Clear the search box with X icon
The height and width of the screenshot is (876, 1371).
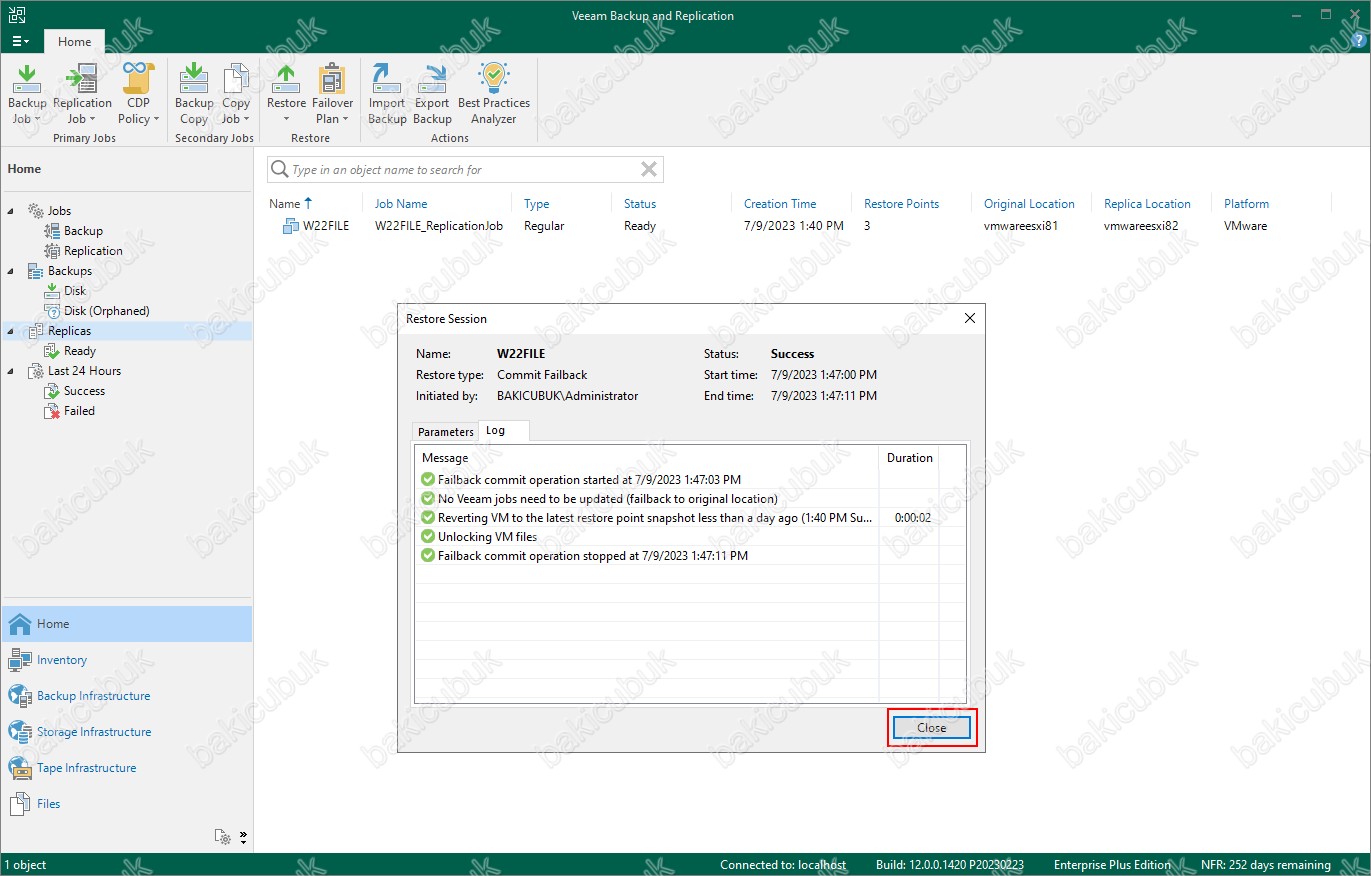click(649, 170)
